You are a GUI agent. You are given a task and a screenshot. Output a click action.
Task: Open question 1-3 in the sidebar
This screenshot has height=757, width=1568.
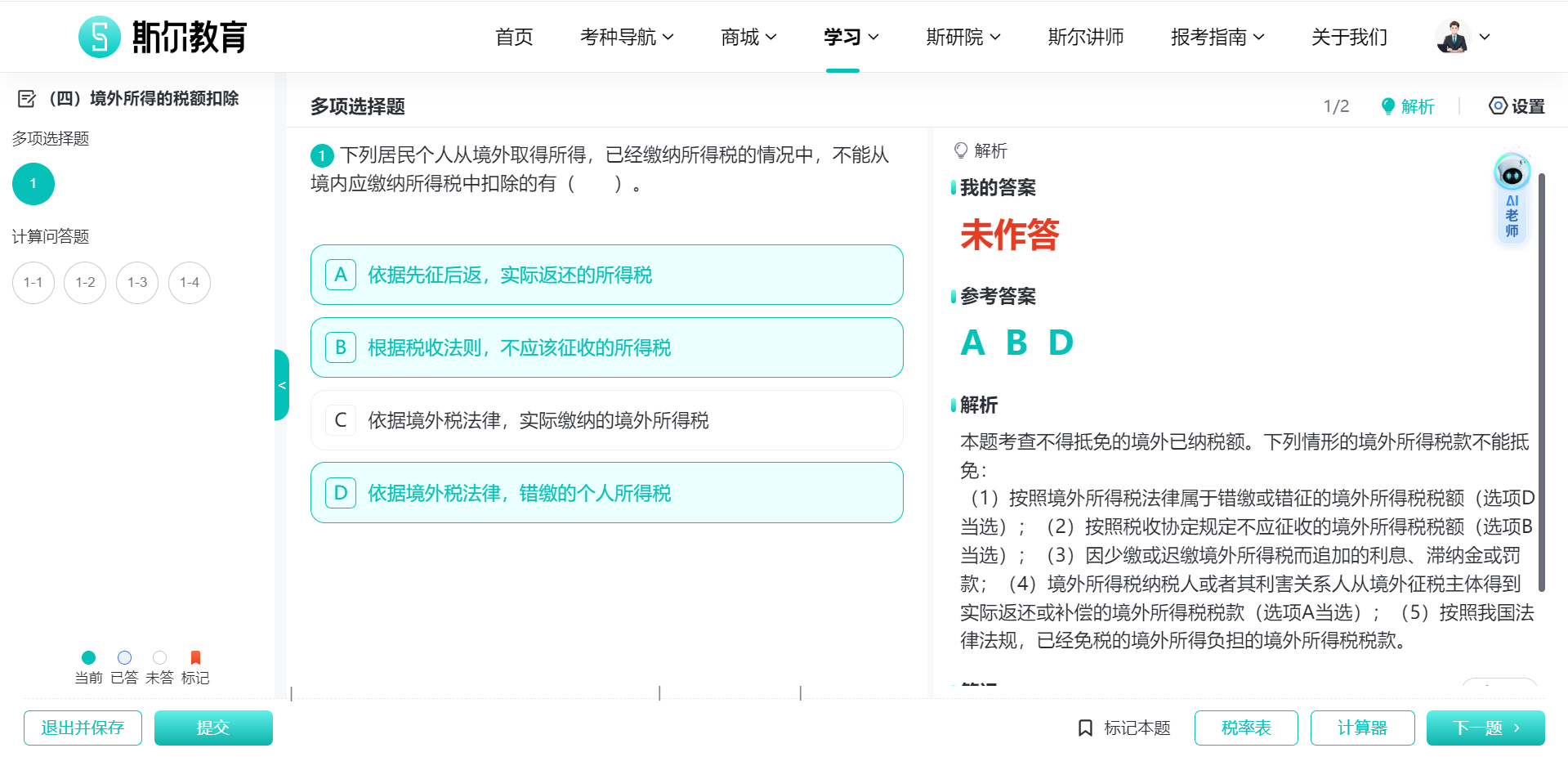coord(136,282)
